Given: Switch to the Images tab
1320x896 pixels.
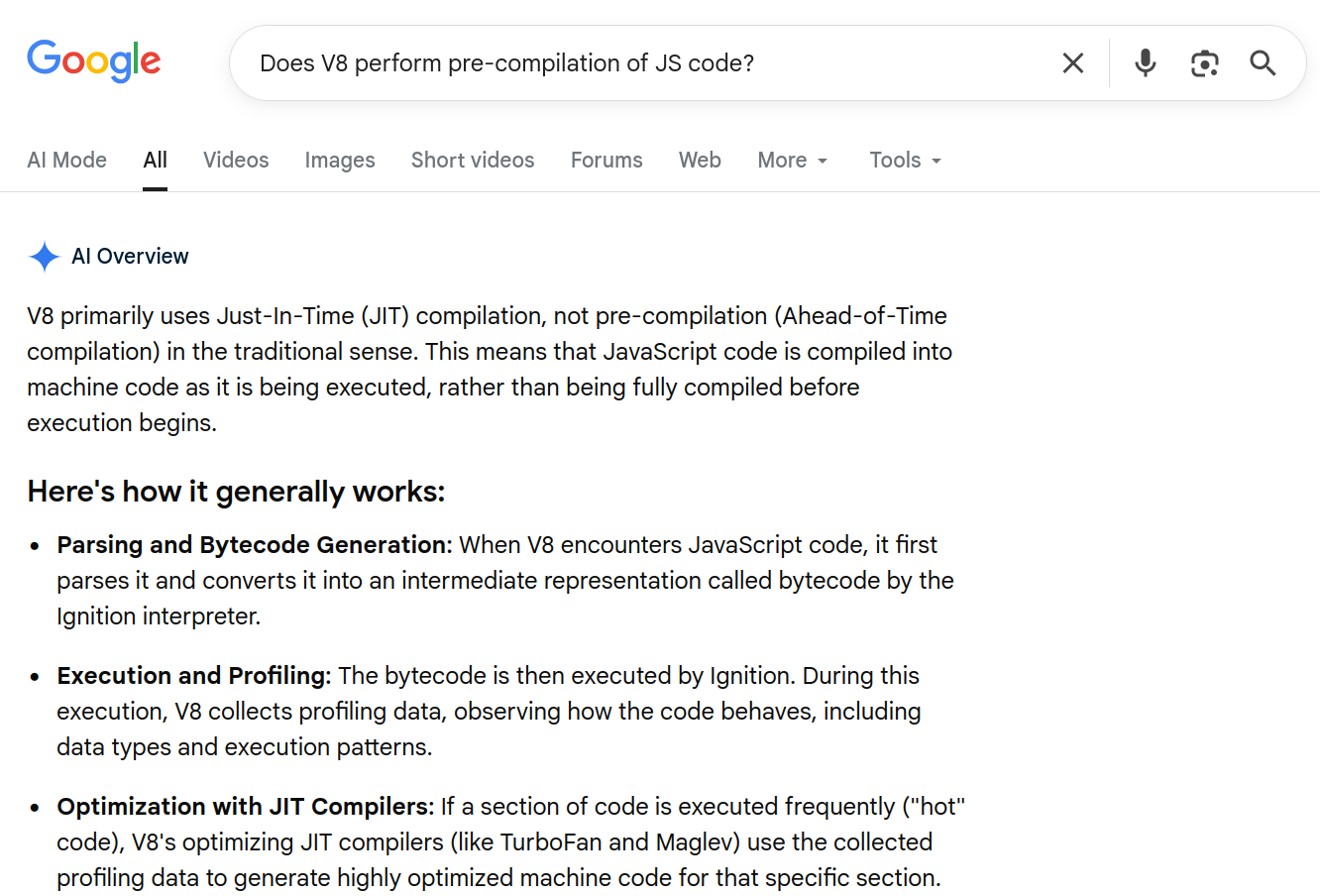Looking at the screenshot, I should [x=340, y=161].
